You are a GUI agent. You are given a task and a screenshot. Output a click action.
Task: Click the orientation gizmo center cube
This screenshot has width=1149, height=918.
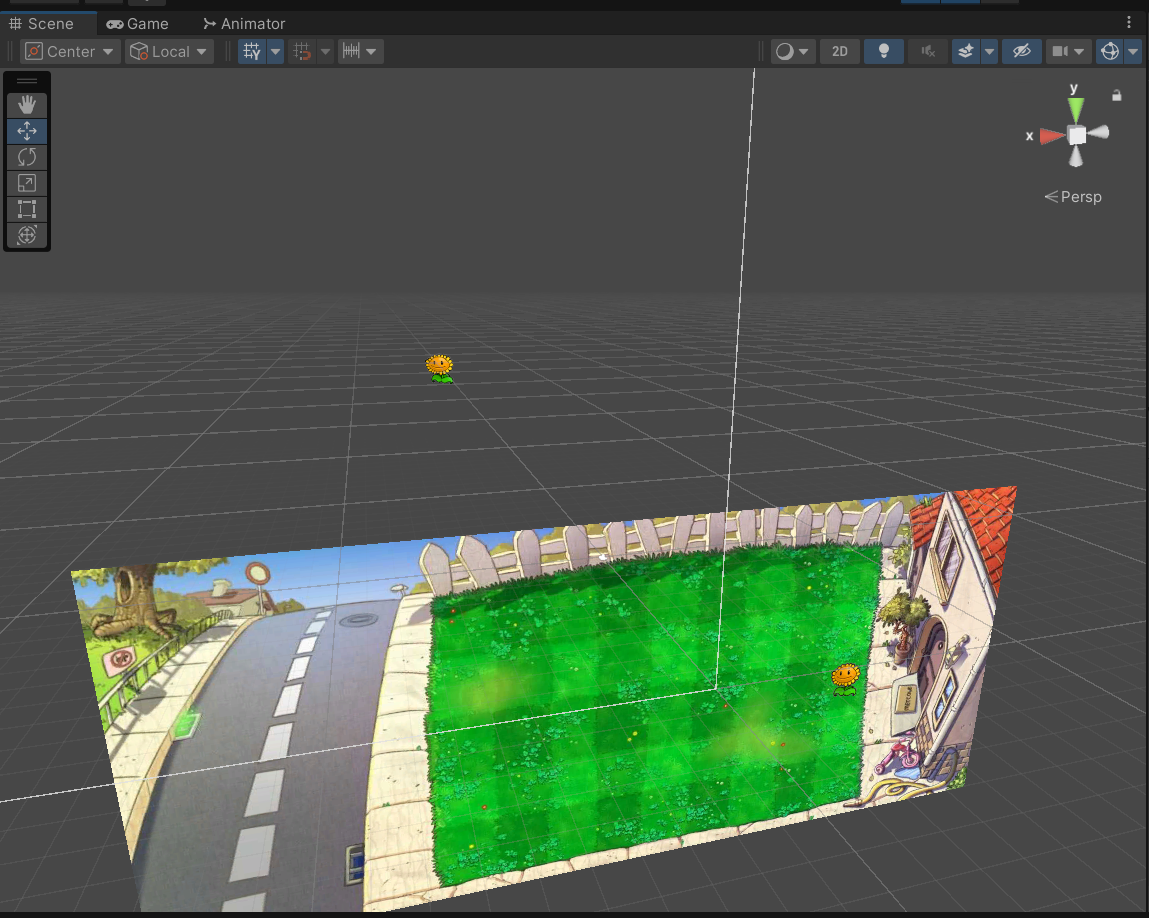[1076, 135]
